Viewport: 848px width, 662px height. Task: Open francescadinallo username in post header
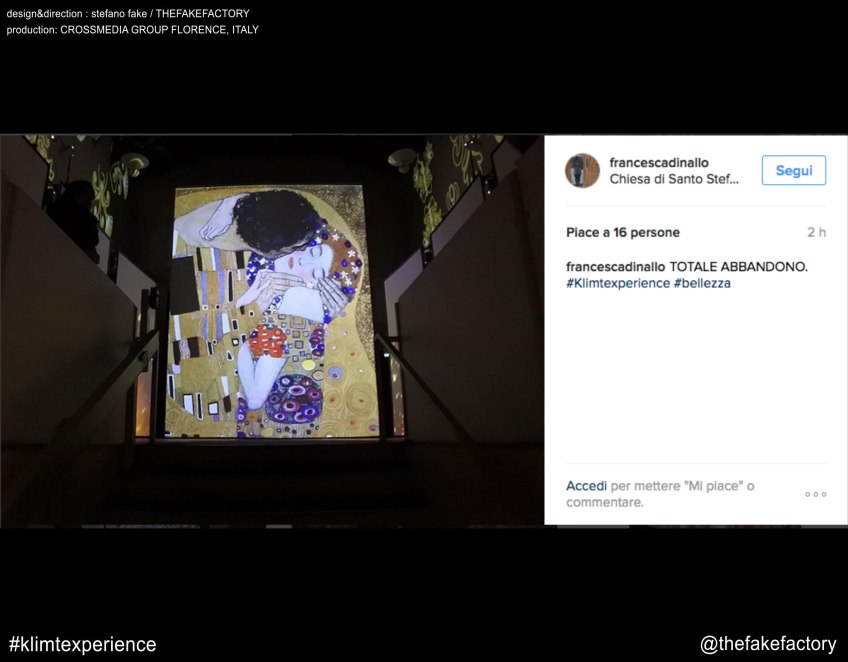click(659, 162)
